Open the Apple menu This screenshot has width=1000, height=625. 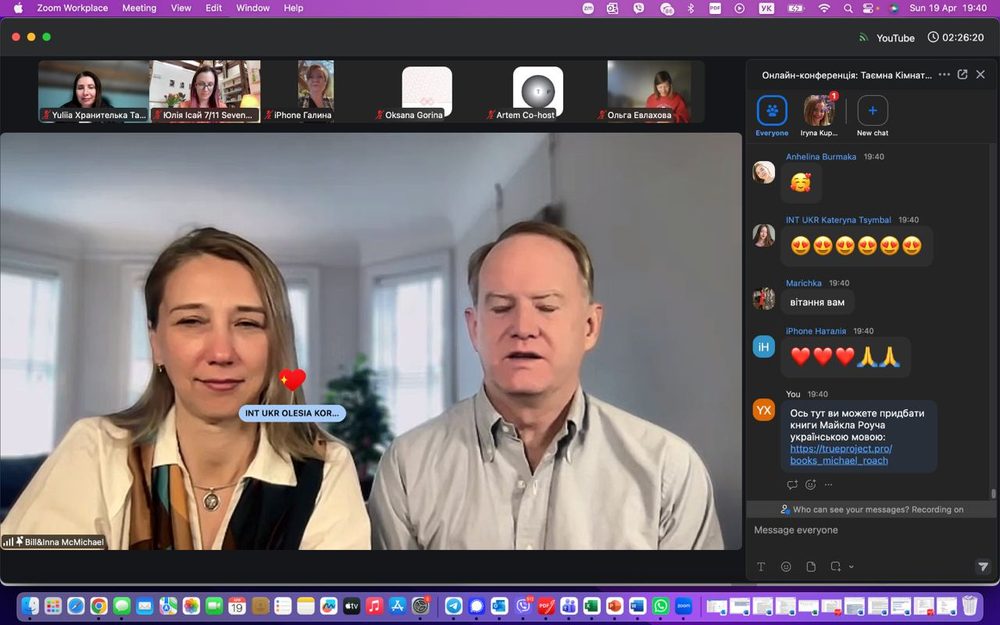tap(18, 8)
